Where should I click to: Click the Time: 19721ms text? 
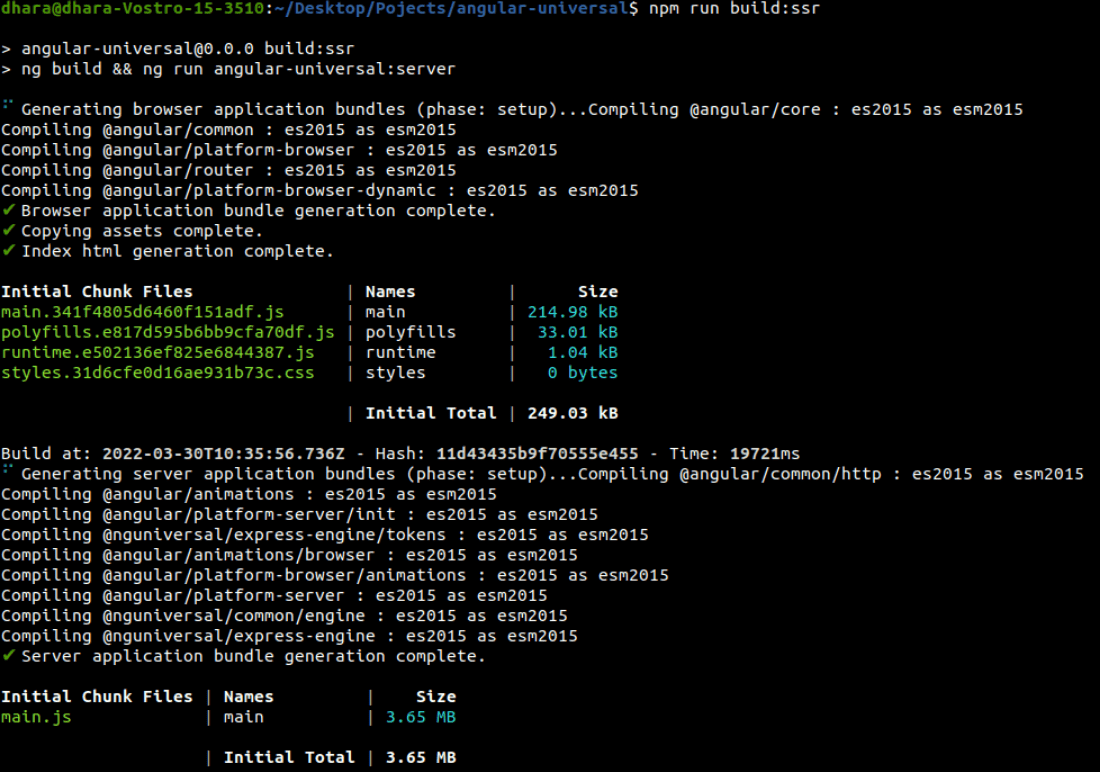tap(735, 453)
